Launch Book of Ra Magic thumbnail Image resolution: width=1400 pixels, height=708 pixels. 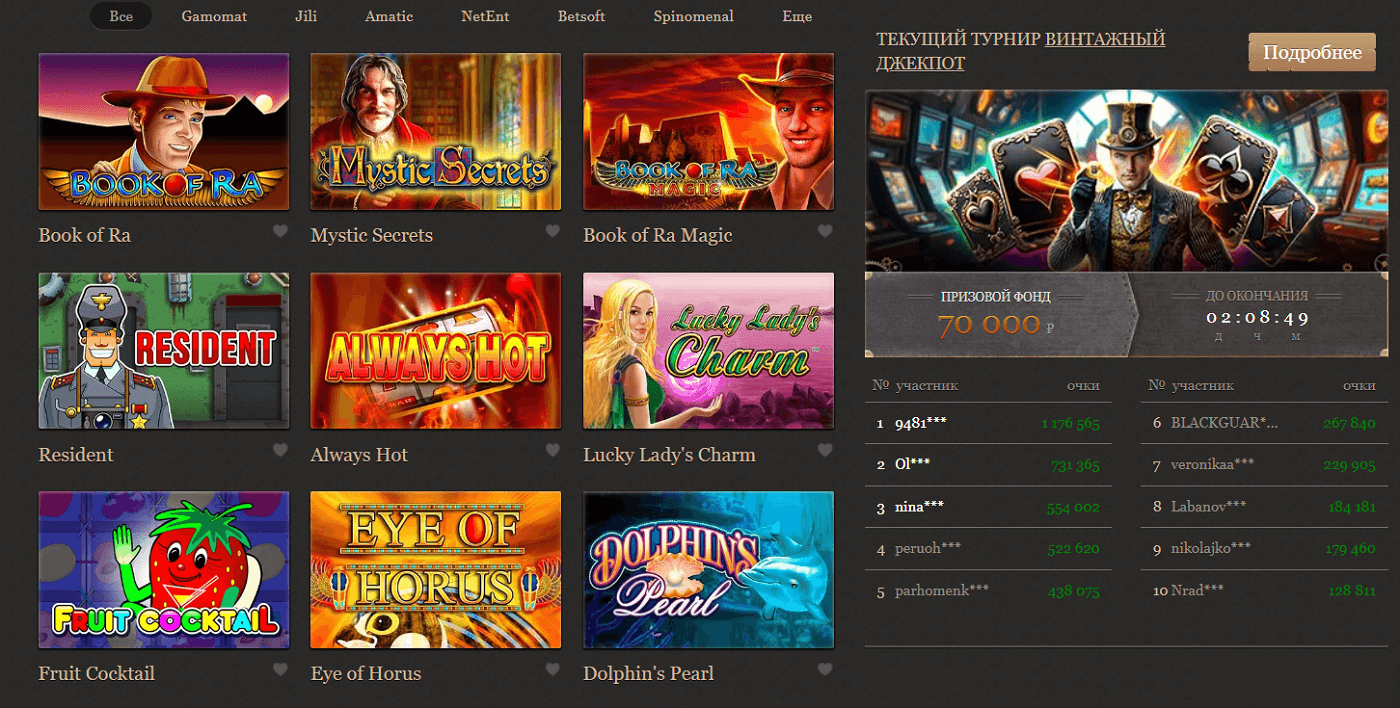(708, 131)
